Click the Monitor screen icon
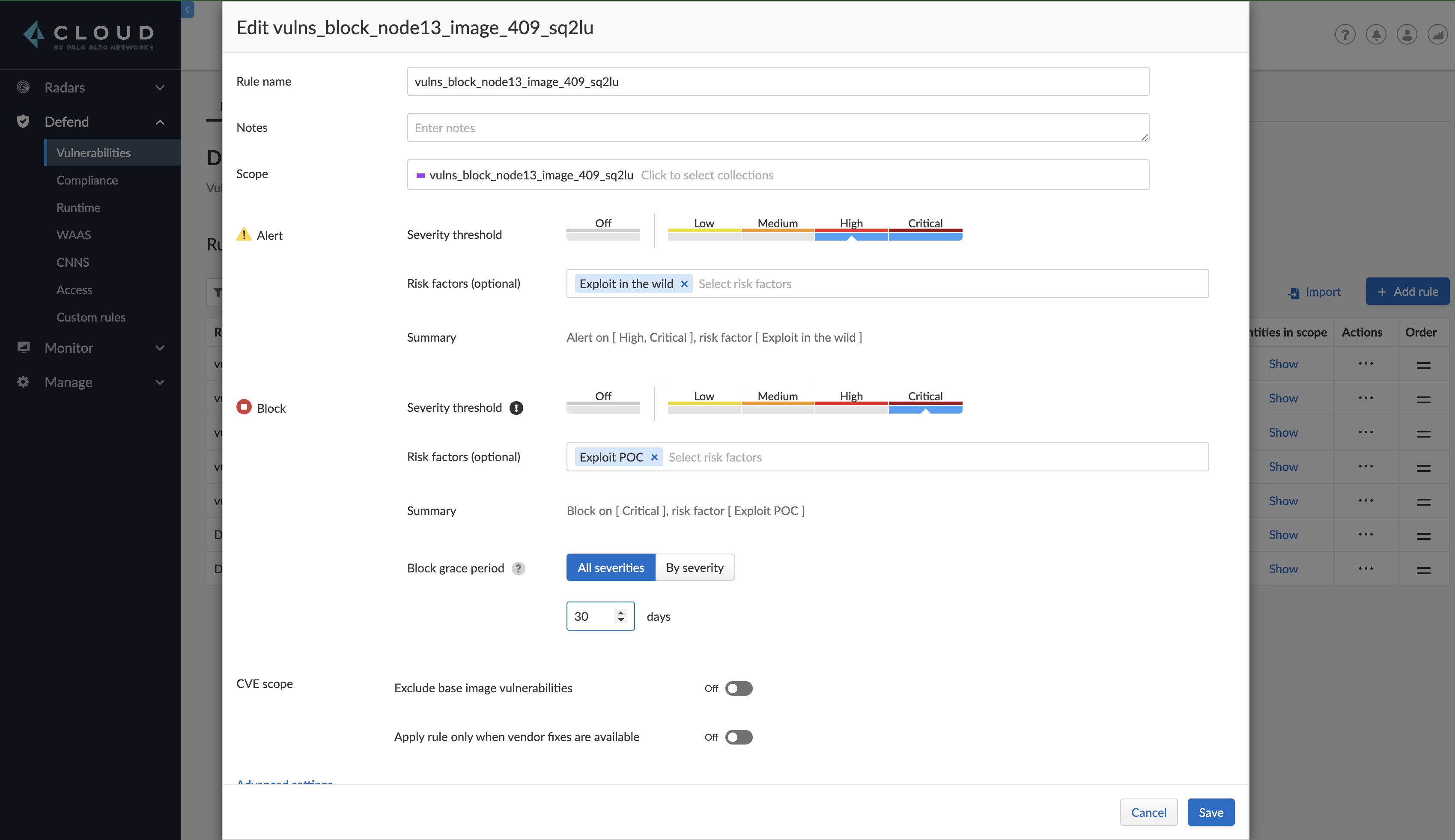The image size is (1455, 840). (x=23, y=347)
